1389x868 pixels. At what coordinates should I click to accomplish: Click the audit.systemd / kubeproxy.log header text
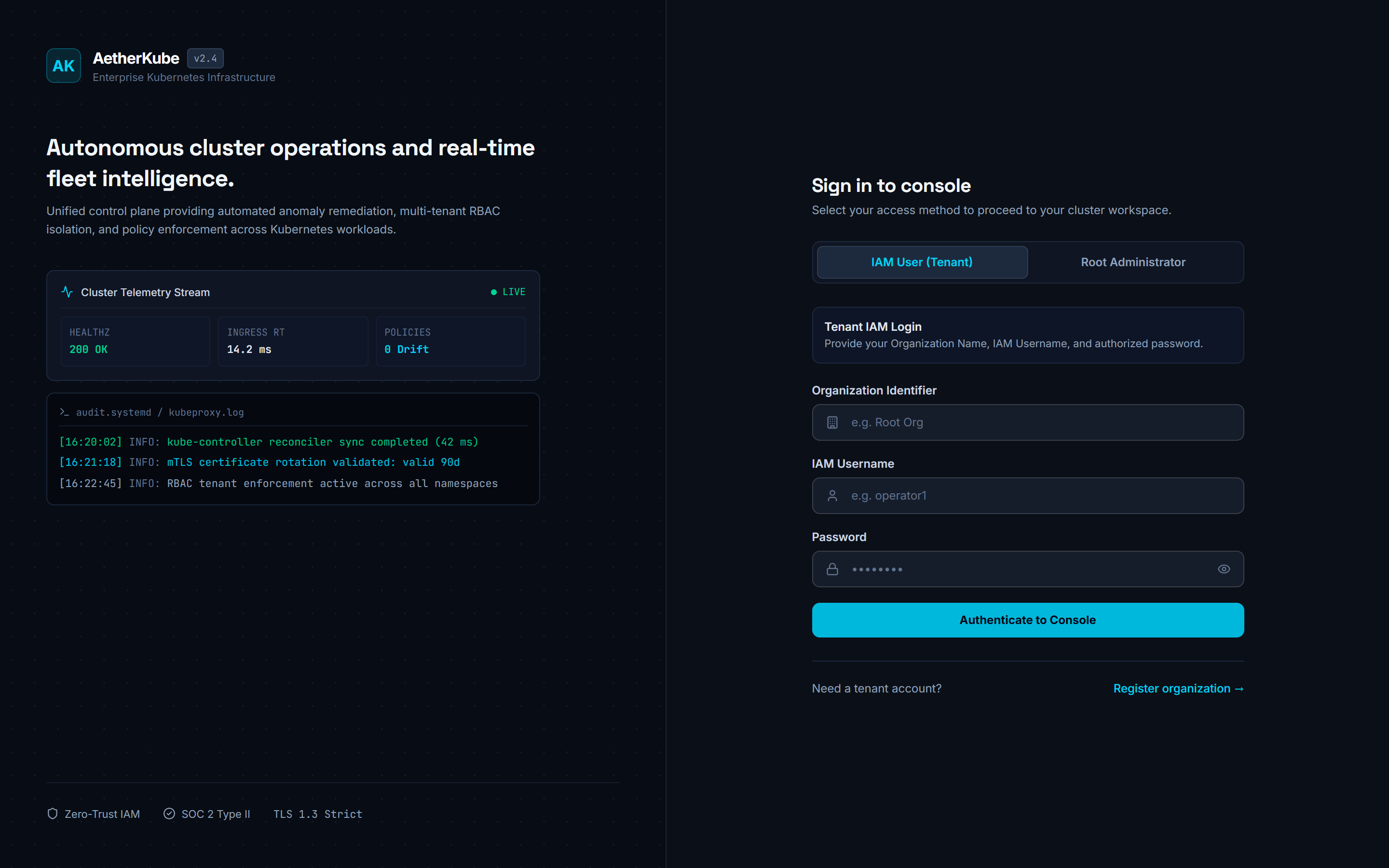[160, 412]
